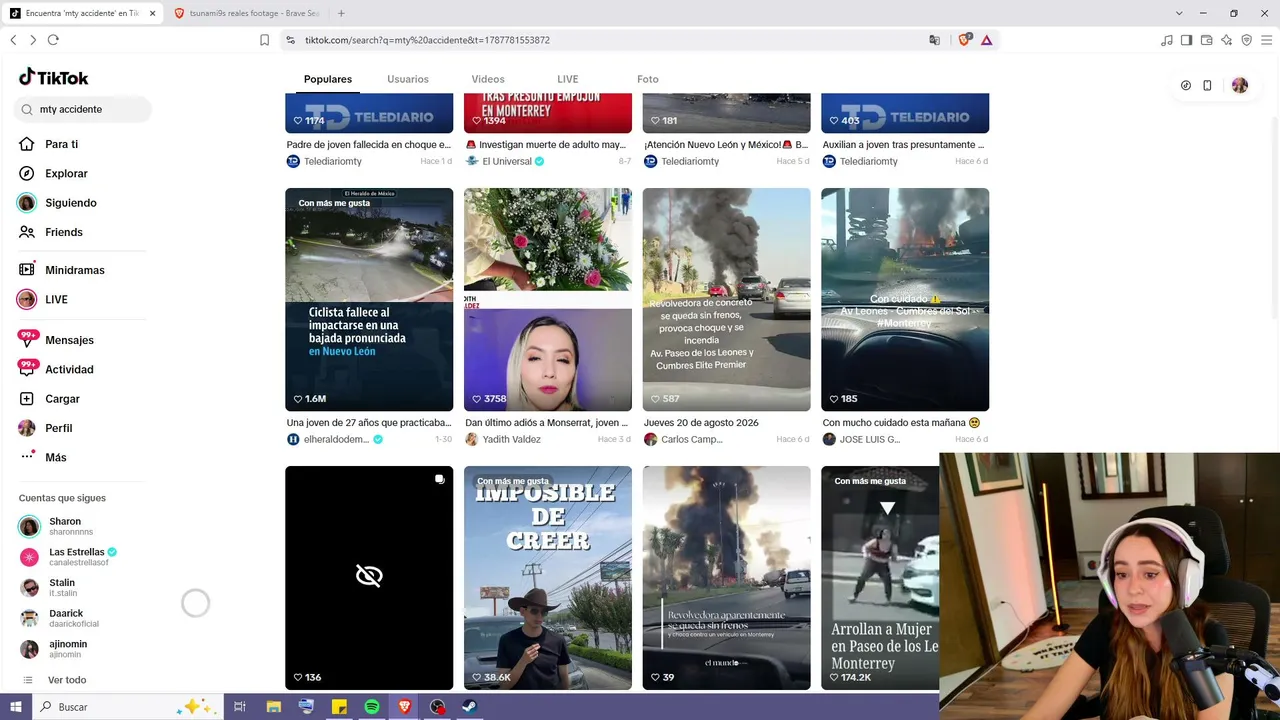Open El Universal author profile
This screenshot has width=1280, height=720.
(507, 161)
